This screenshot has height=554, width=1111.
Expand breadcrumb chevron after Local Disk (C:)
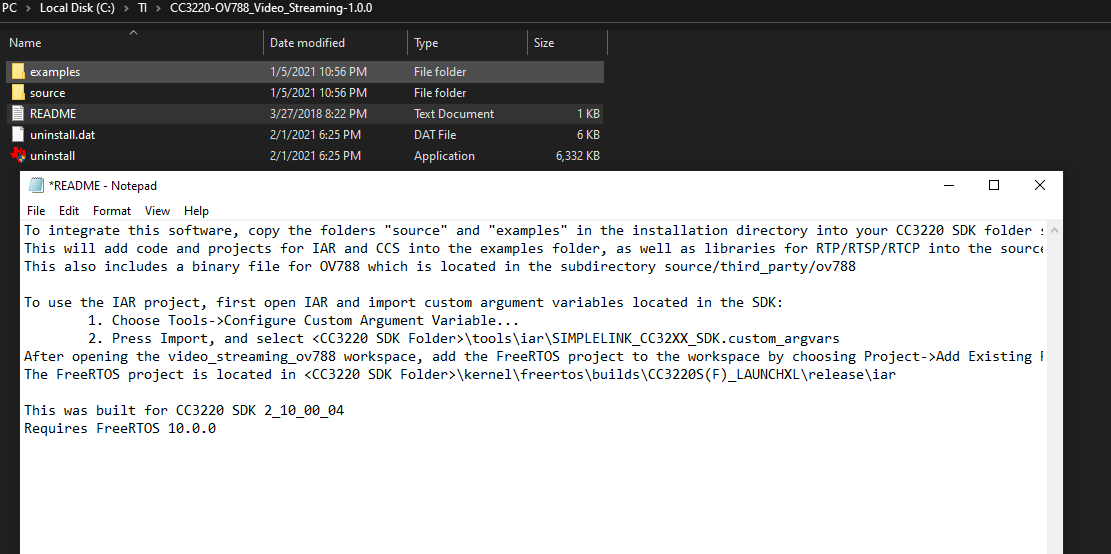click(125, 9)
